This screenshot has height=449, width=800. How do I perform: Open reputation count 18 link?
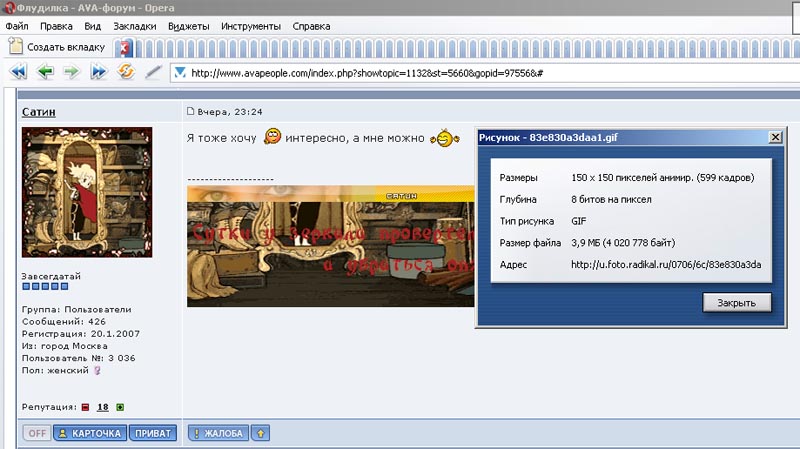(103, 407)
